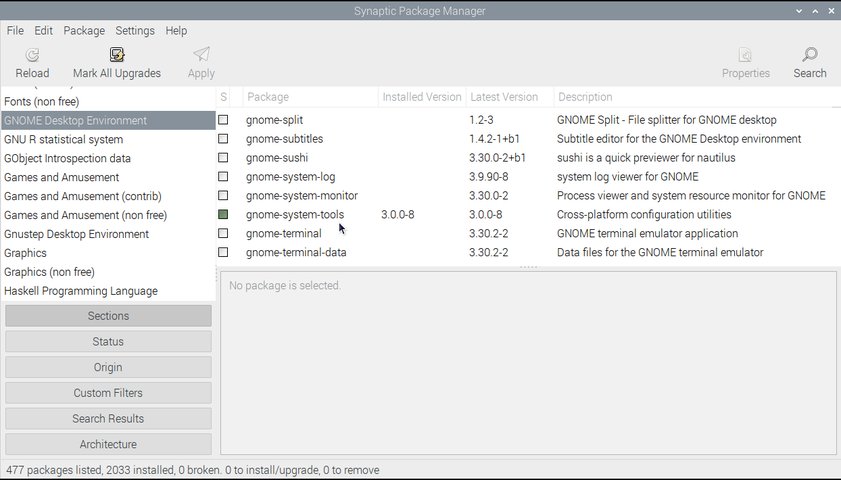Toggle the gnome-split status checkbox

pos(223,120)
